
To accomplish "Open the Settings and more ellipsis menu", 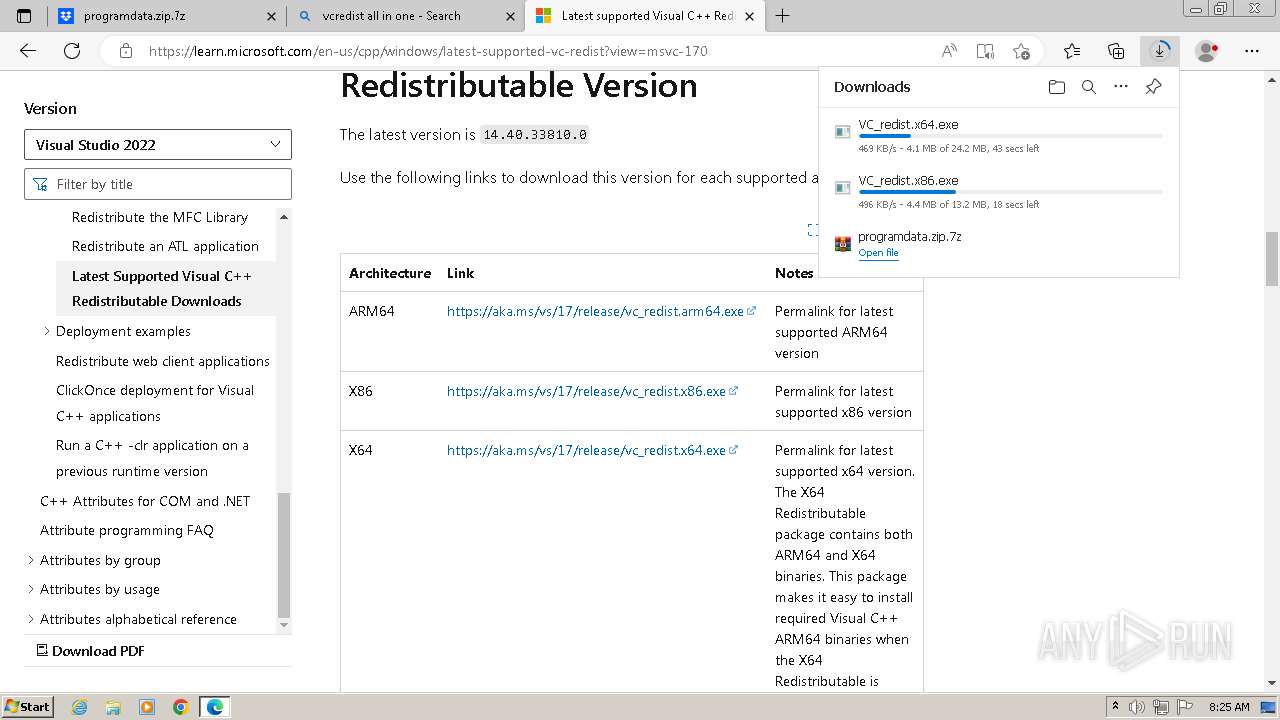I will click(x=1252, y=51).
